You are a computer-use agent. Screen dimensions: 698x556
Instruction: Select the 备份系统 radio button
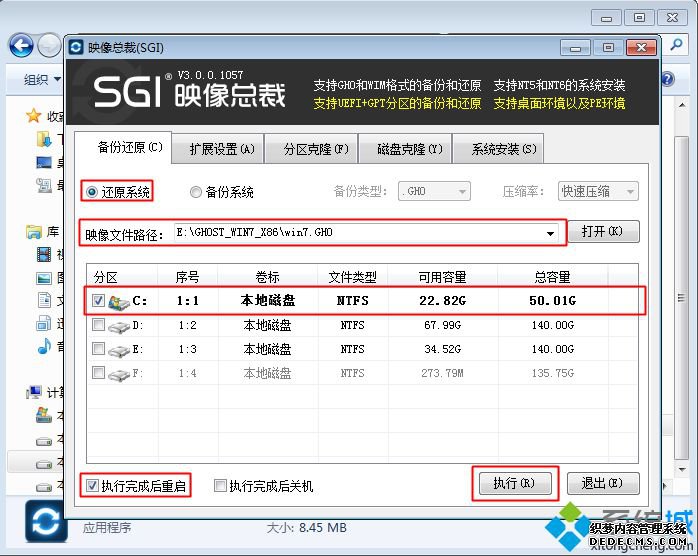[195, 192]
